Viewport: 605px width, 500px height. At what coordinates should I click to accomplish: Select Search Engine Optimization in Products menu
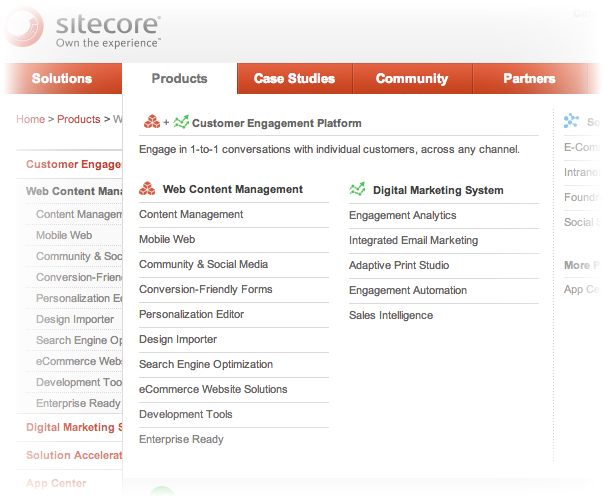[x=206, y=364]
